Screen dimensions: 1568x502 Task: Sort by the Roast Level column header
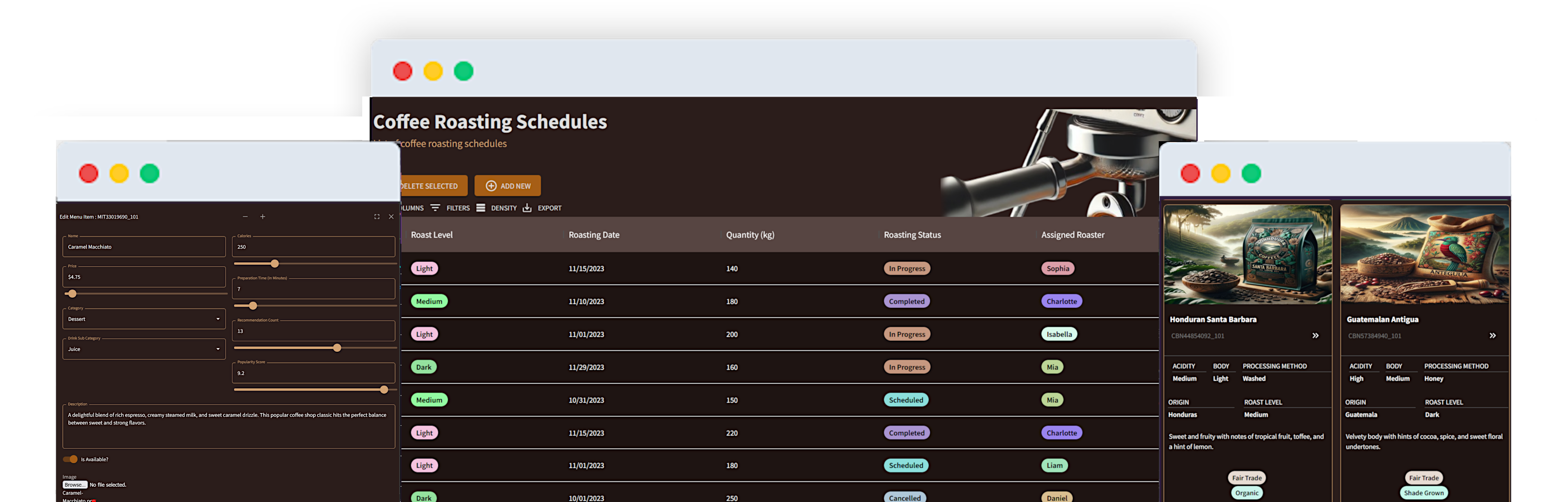(x=432, y=235)
